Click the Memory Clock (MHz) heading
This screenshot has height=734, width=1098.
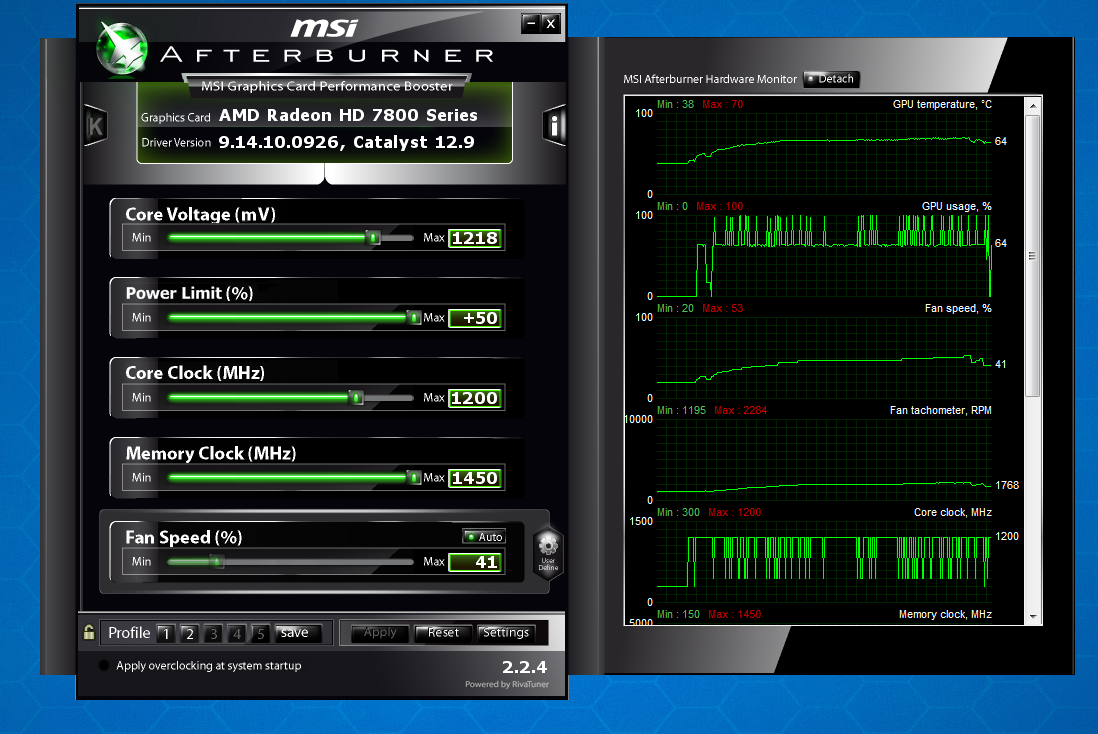pos(211,454)
